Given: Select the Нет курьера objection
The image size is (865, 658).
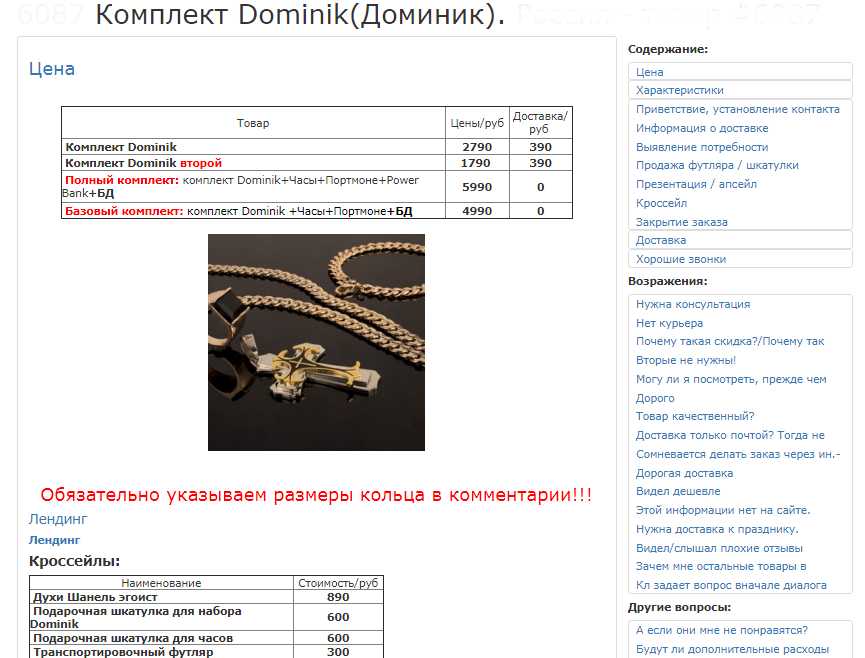Looking at the screenshot, I should pos(668,322).
